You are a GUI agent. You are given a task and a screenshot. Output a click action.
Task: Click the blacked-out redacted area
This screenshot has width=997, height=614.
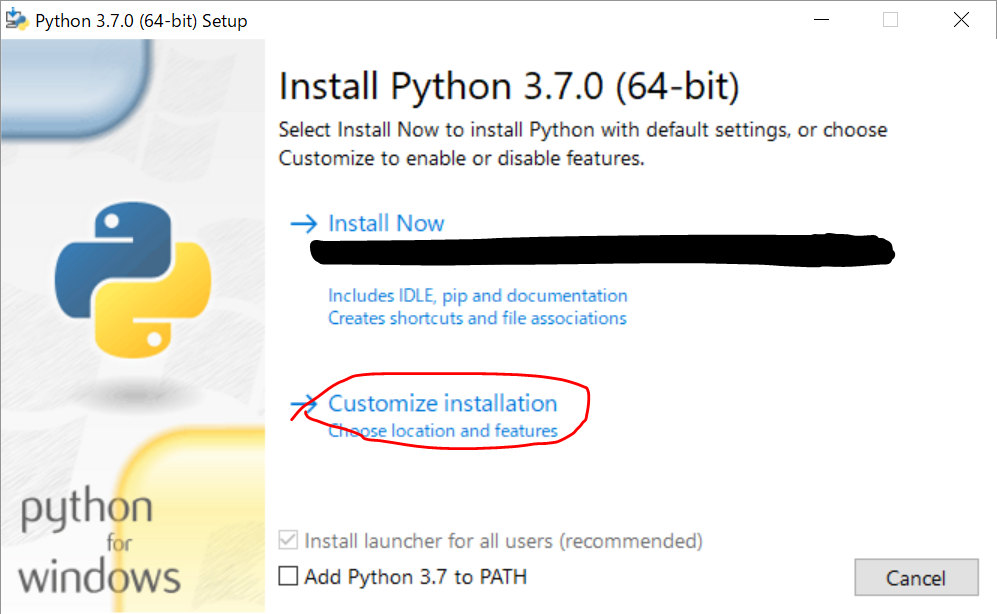coord(600,253)
